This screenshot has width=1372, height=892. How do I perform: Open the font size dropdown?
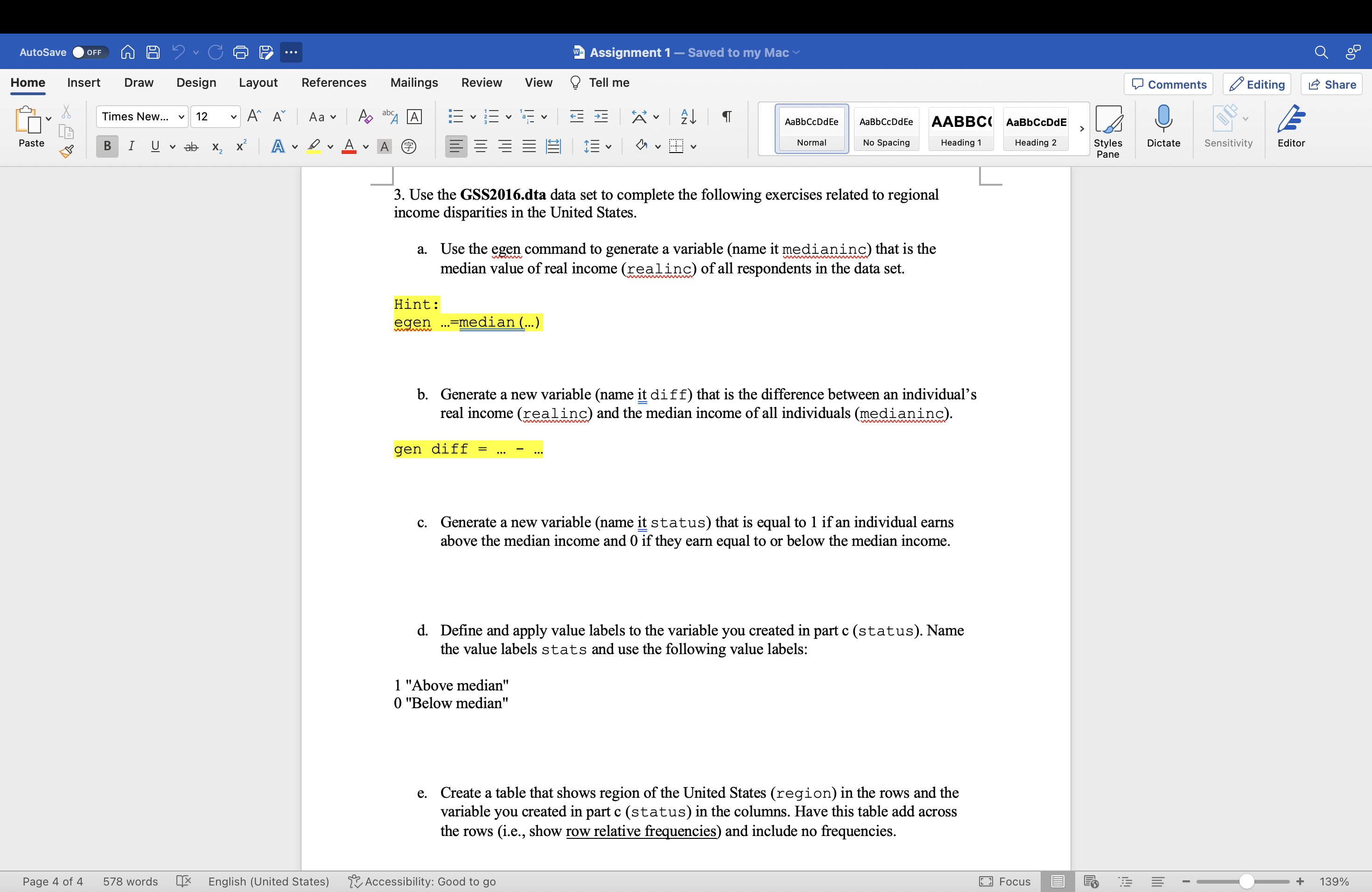(233, 117)
